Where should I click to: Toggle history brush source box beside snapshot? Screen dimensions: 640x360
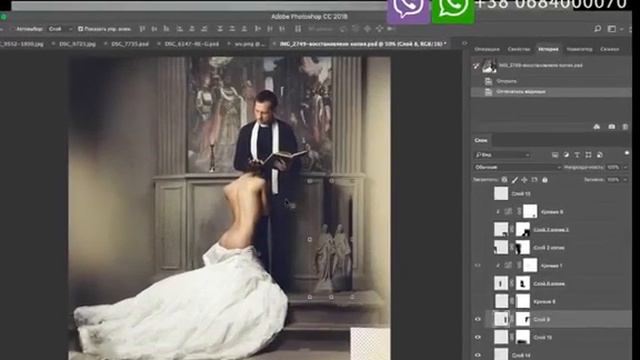pos(476,66)
